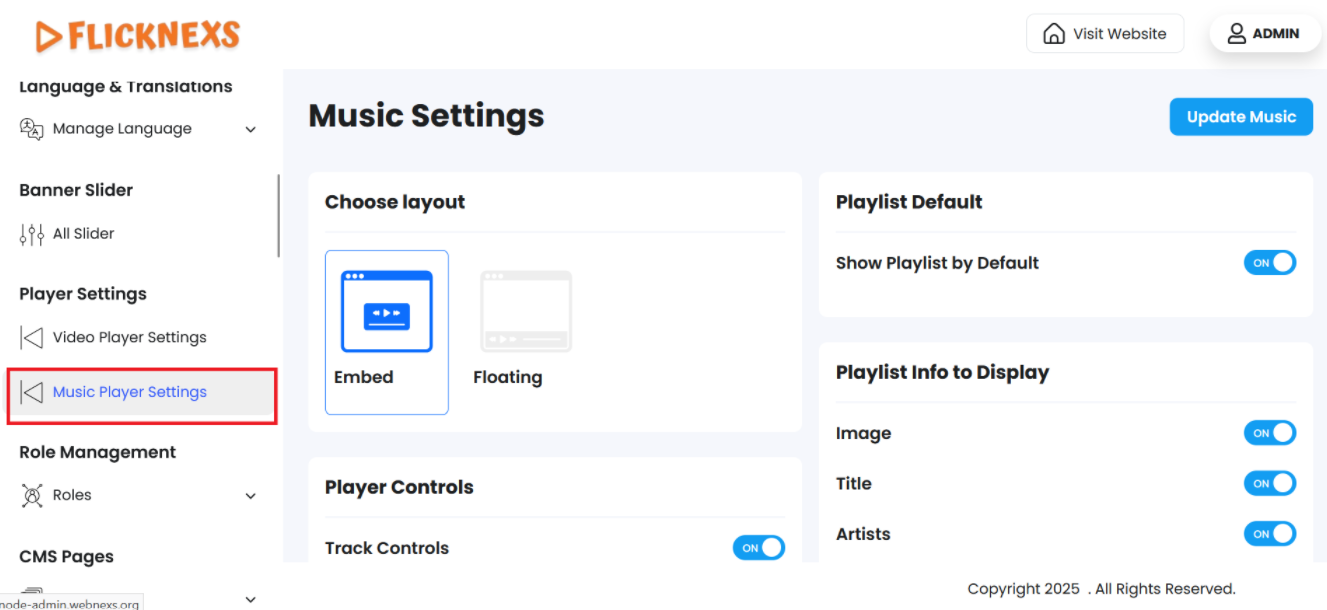Switch off the Artists toggle
Screen dimensions: 1327x610
click(x=1269, y=534)
